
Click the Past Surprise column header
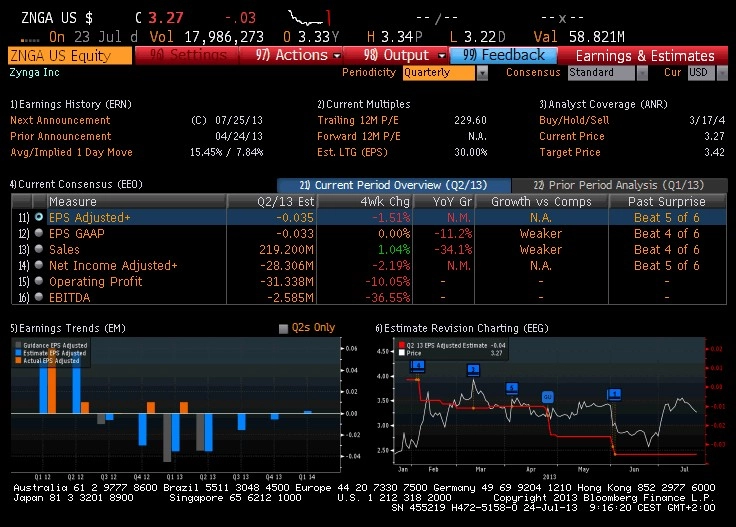pos(667,201)
